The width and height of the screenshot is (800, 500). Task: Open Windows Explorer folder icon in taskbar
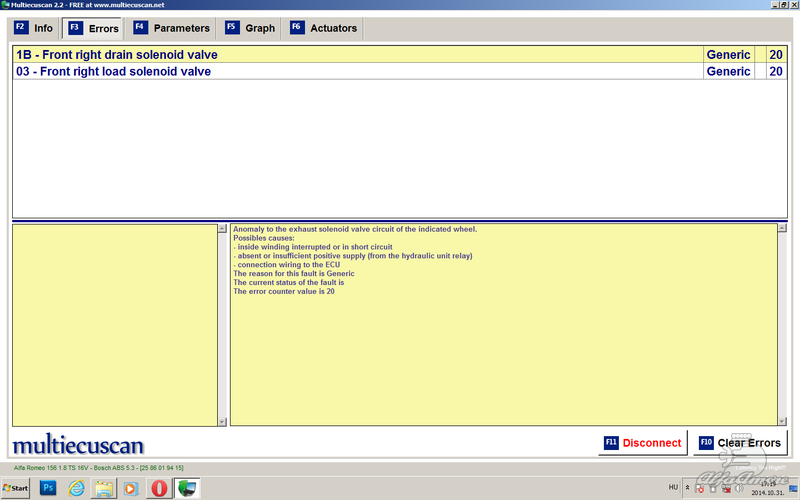click(104, 488)
